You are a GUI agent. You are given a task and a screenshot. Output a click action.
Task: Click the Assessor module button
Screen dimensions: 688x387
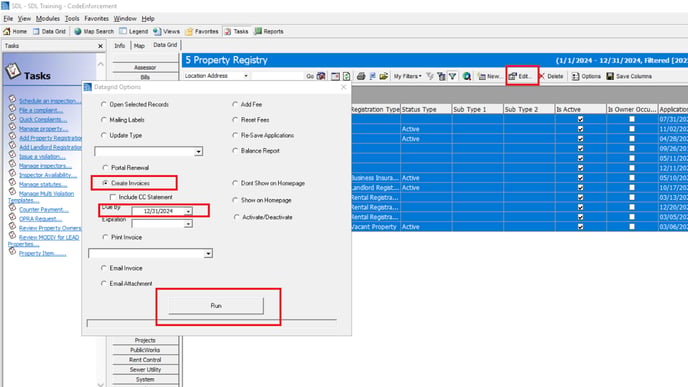pos(145,67)
